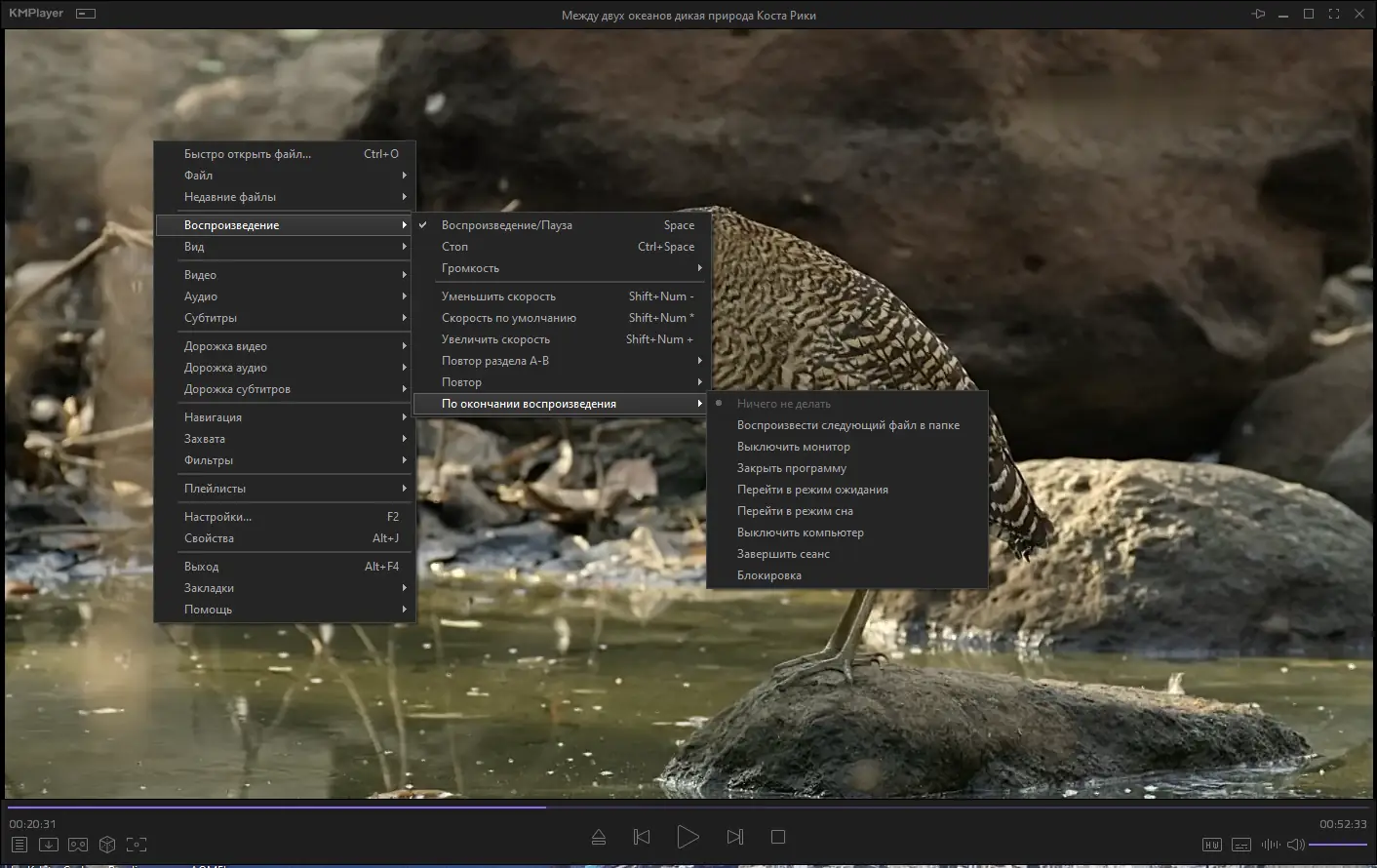
Task: Toggle HW hardware acceleration icon
Action: pos(1212,845)
